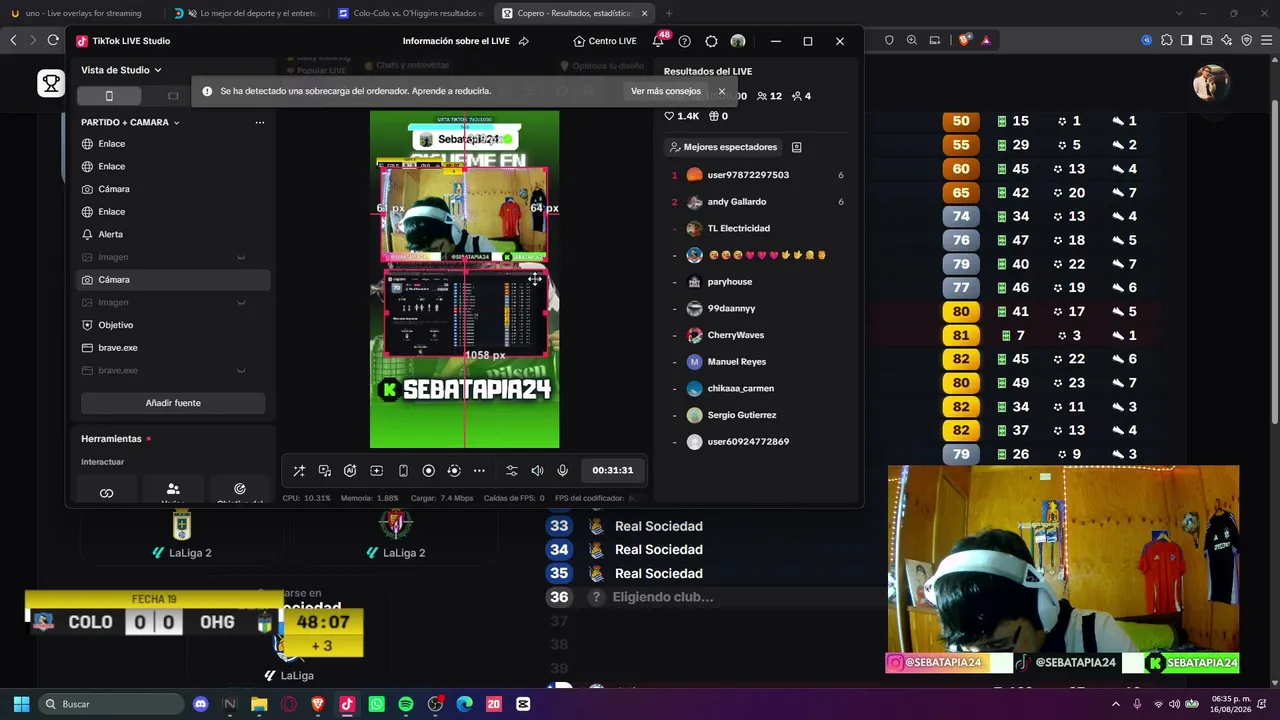Click the phone preview icon in the control bar

pos(403,470)
